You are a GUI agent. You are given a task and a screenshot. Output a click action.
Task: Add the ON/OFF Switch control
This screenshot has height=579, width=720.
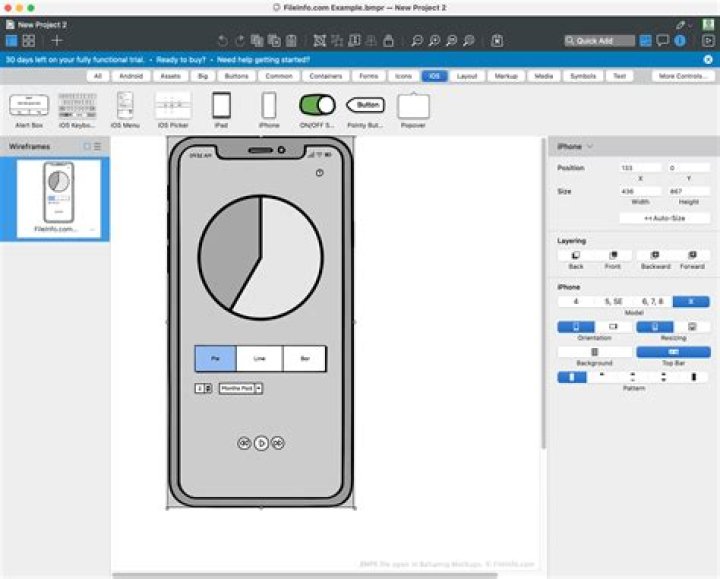(317, 105)
